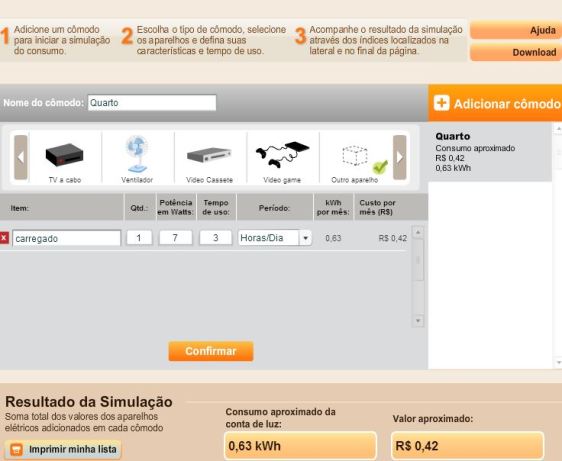Click the Download button
The width and height of the screenshot is (562, 461).
point(516,52)
